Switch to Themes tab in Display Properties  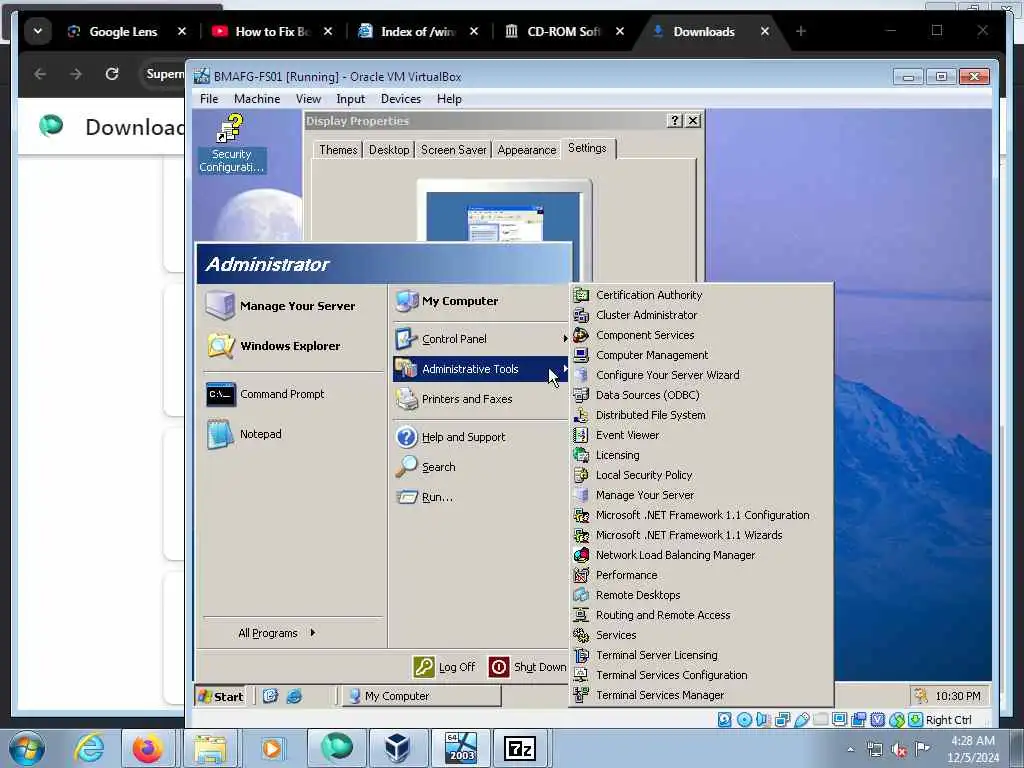(x=338, y=150)
